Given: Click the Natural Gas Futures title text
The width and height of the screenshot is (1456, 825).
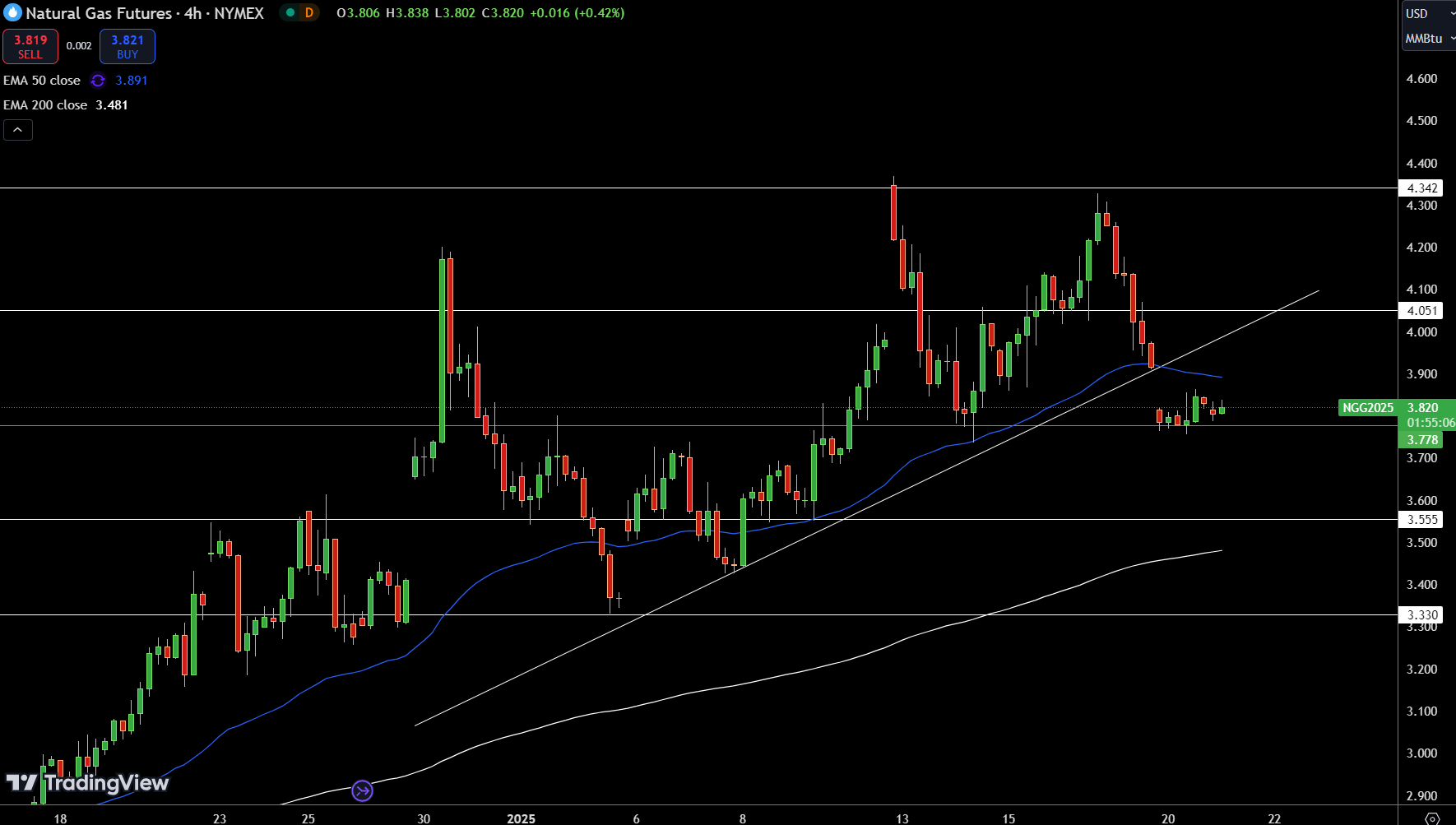Looking at the screenshot, I should 99,13.
